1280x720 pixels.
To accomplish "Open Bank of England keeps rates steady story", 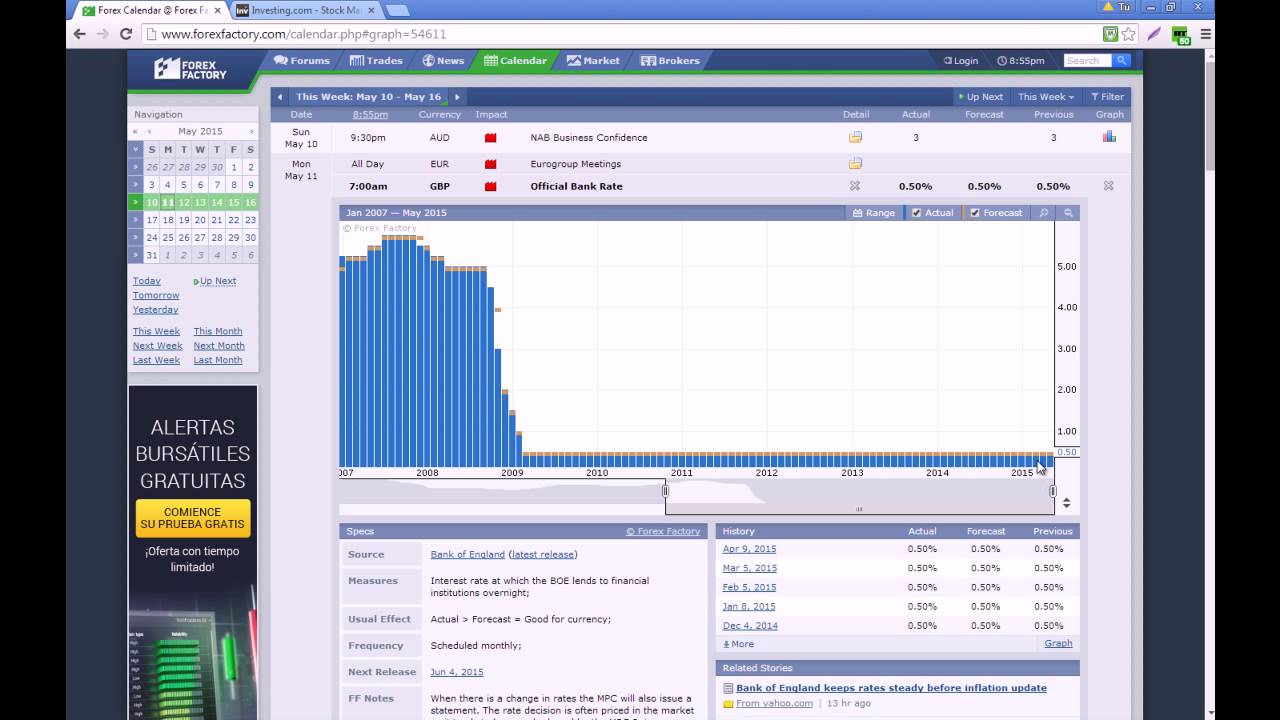I will (x=891, y=688).
